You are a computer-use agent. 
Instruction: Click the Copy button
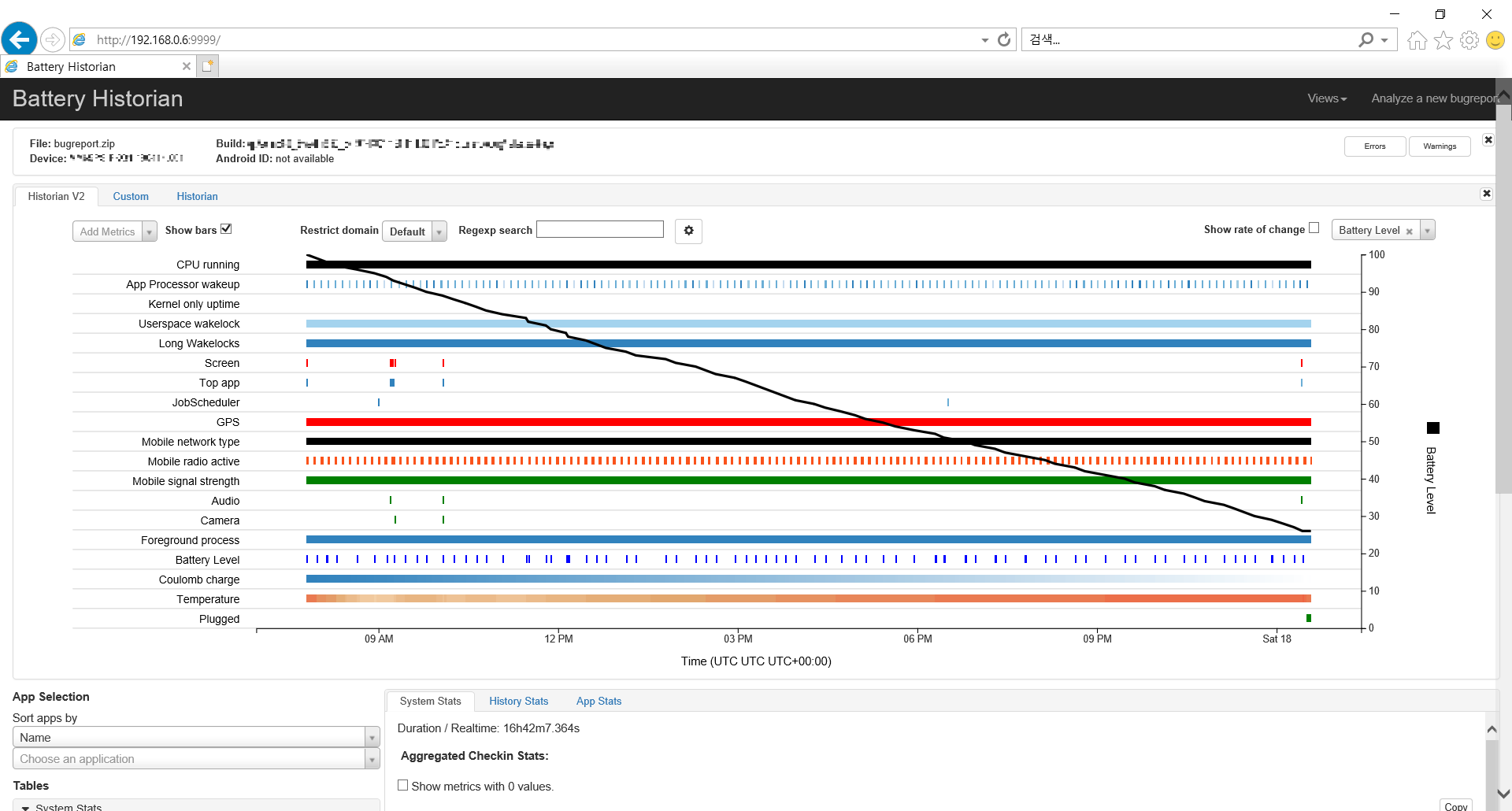(x=1455, y=805)
